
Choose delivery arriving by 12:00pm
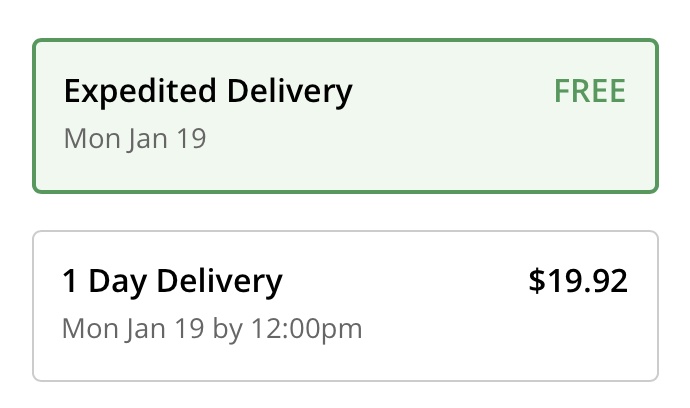345,305
